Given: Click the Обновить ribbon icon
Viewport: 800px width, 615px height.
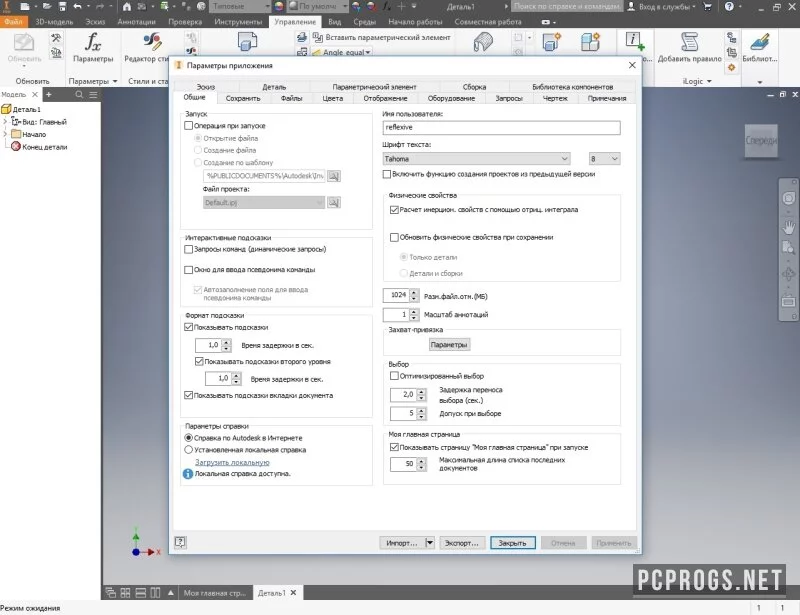Looking at the screenshot, I should [24, 42].
